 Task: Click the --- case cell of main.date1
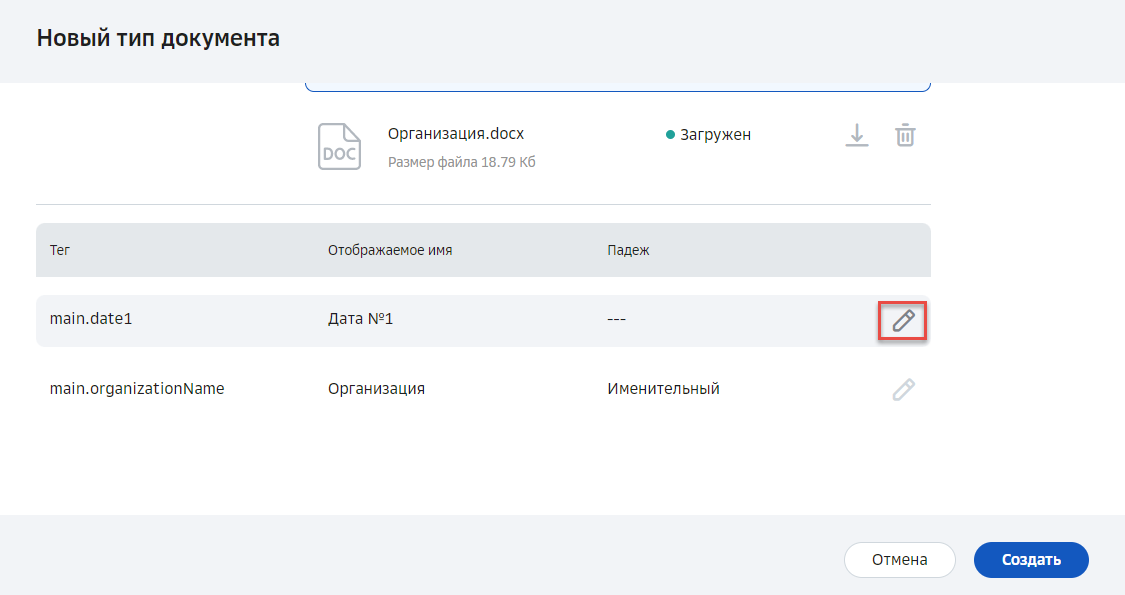[616, 319]
